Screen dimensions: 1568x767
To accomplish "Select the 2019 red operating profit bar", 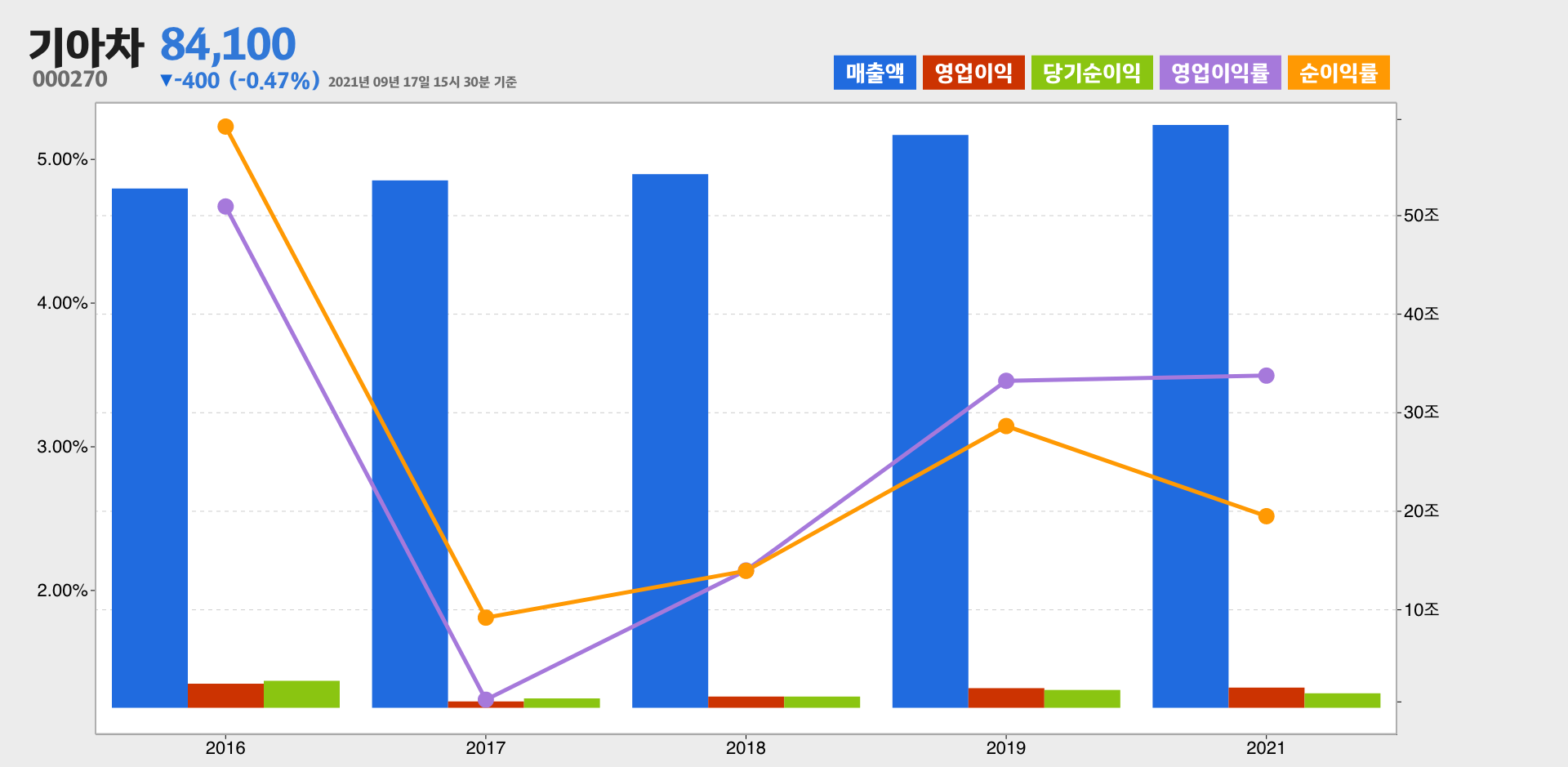I will (x=1006, y=698).
